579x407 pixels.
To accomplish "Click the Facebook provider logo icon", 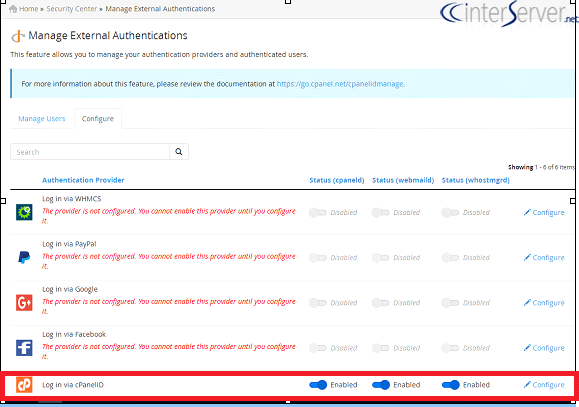I will tap(24, 348).
